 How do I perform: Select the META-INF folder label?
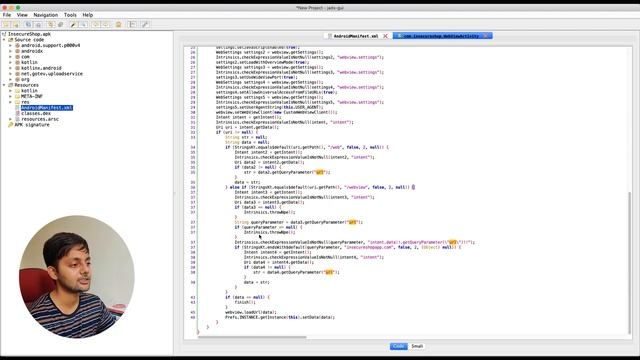tap(32, 97)
